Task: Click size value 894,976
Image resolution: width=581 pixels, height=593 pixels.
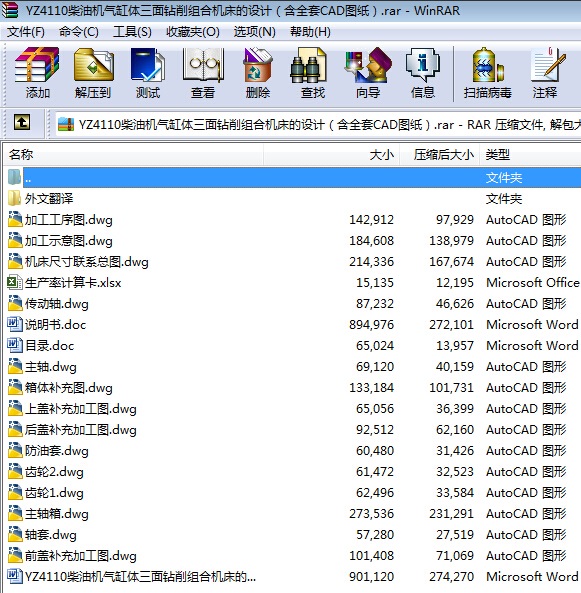Action: (371, 324)
